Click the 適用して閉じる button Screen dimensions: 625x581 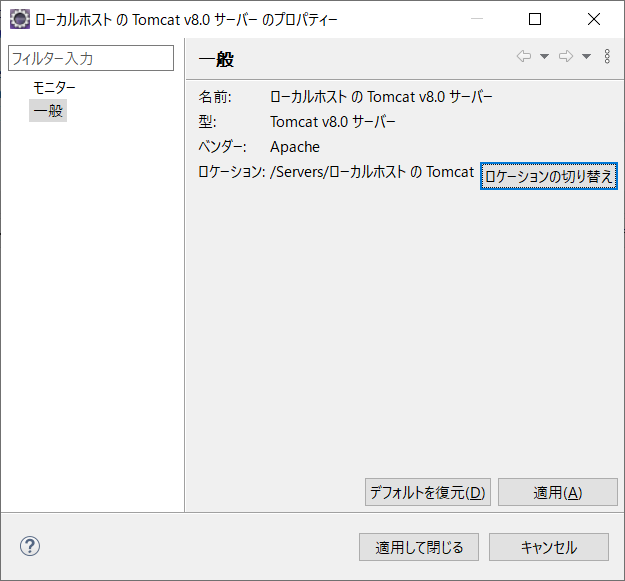tap(419, 547)
